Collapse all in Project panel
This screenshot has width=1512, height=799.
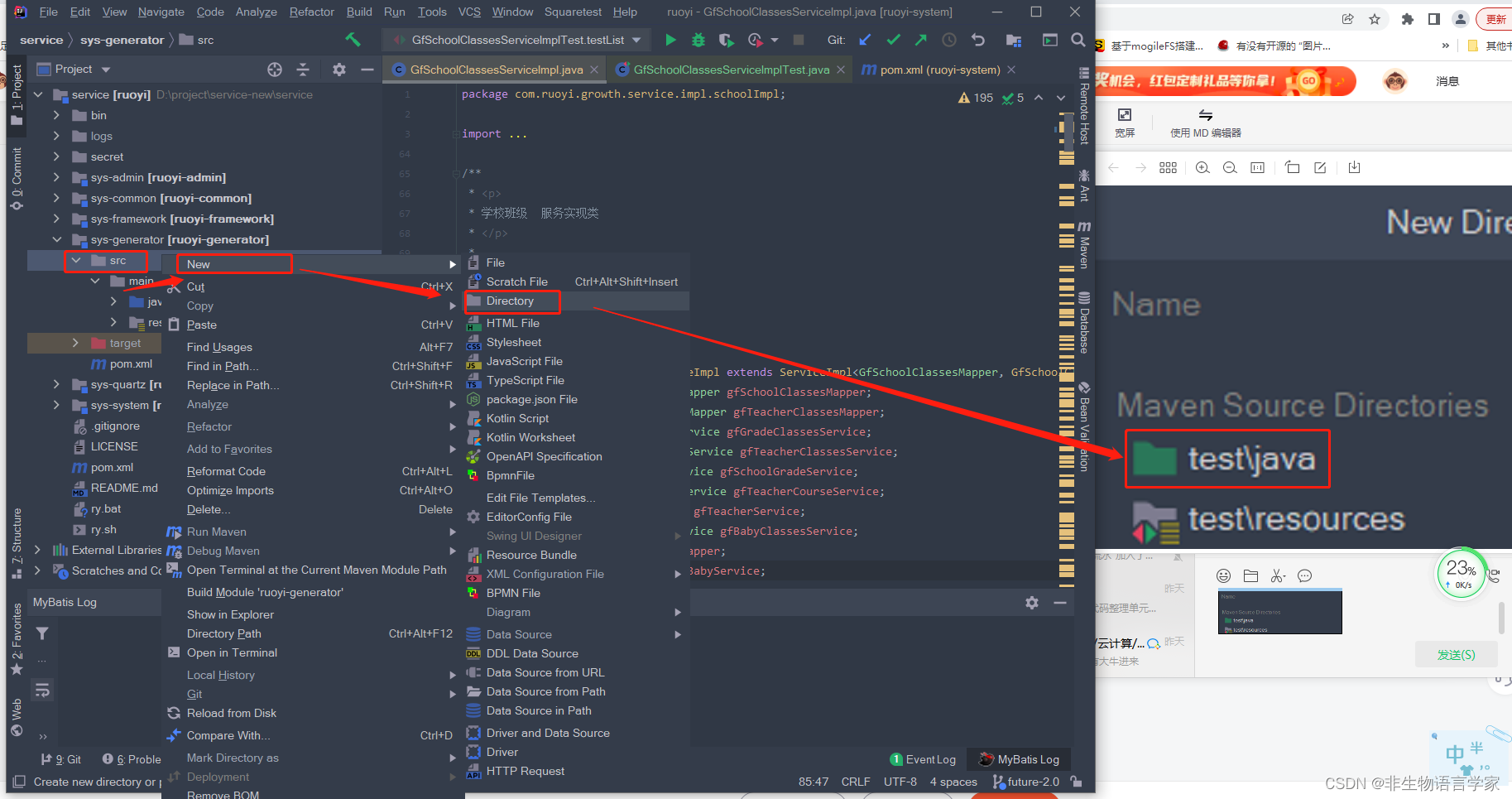tap(303, 70)
